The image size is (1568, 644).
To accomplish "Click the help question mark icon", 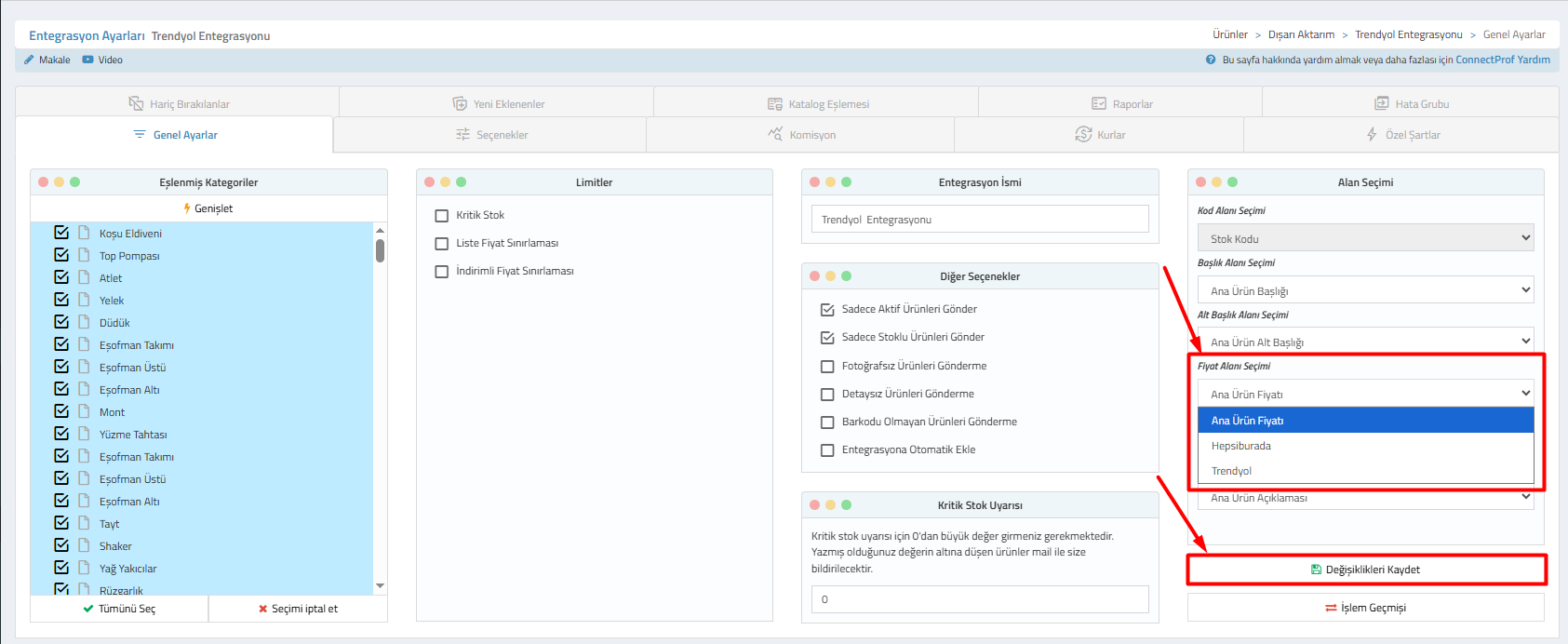I will pos(1211,60).
